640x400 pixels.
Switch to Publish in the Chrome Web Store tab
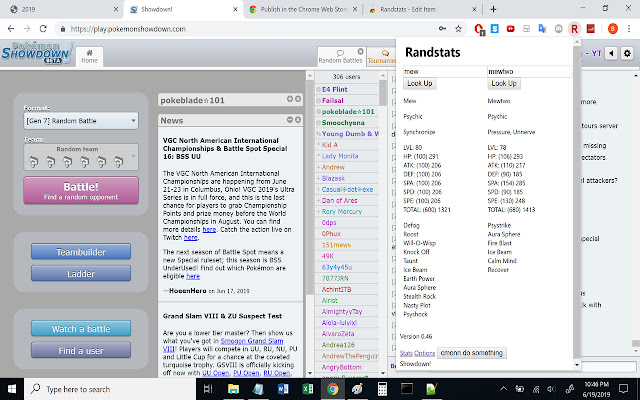pyautogui.click(x=303, y=9)
